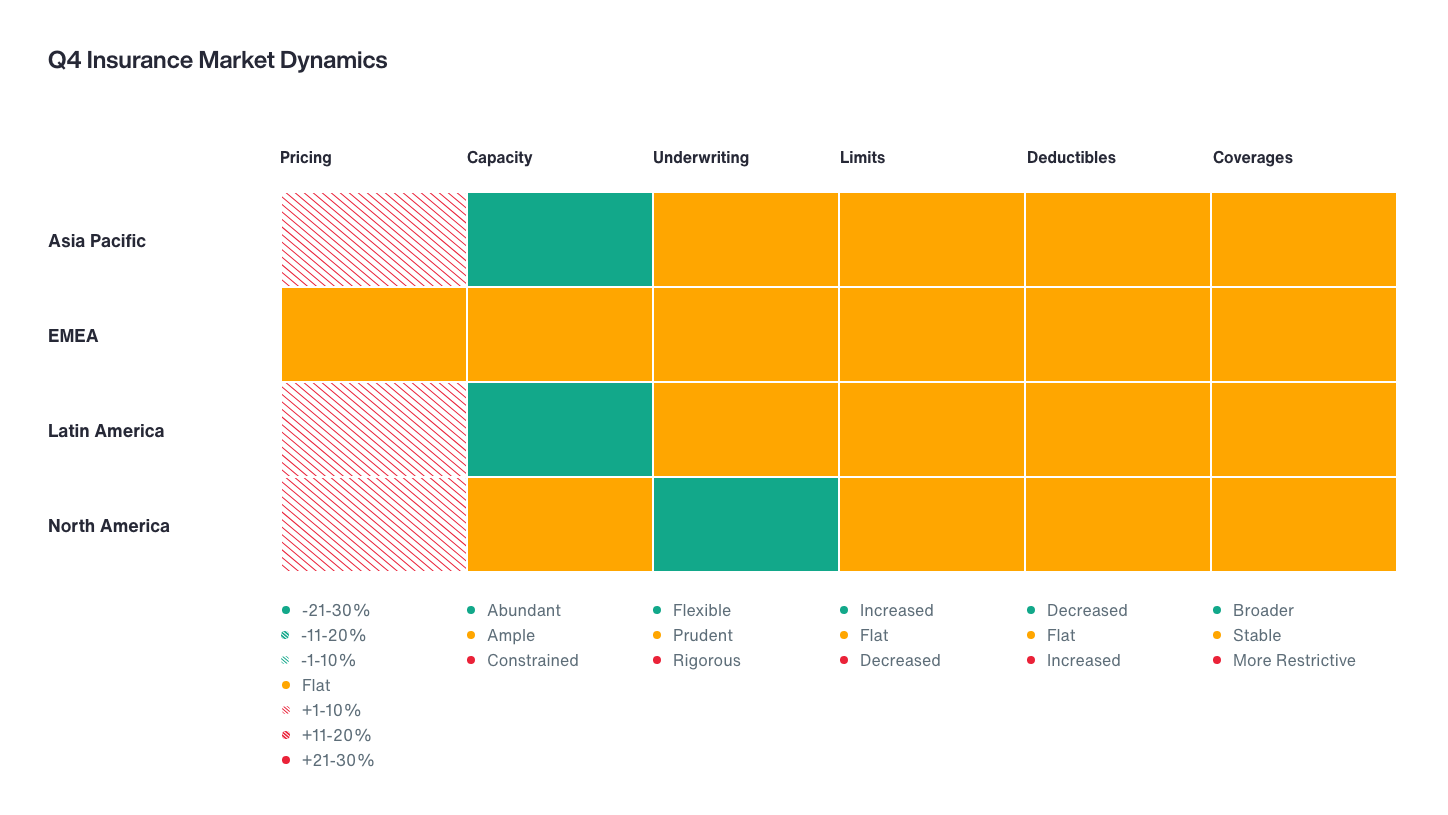Click the Deductibles column header
Viewport: 1448px width, 815px height.
[1071, 157]
